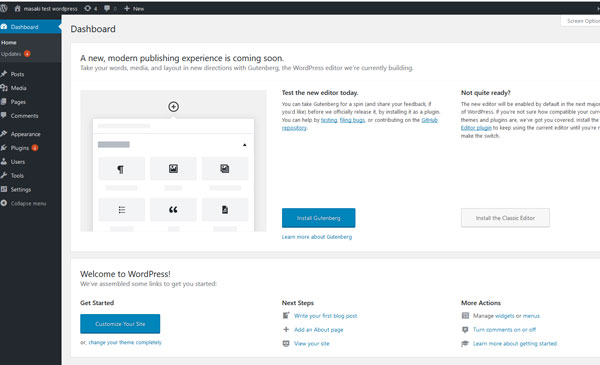
Task: Click the Pages icon in sidebar
Action: (4, 101)
